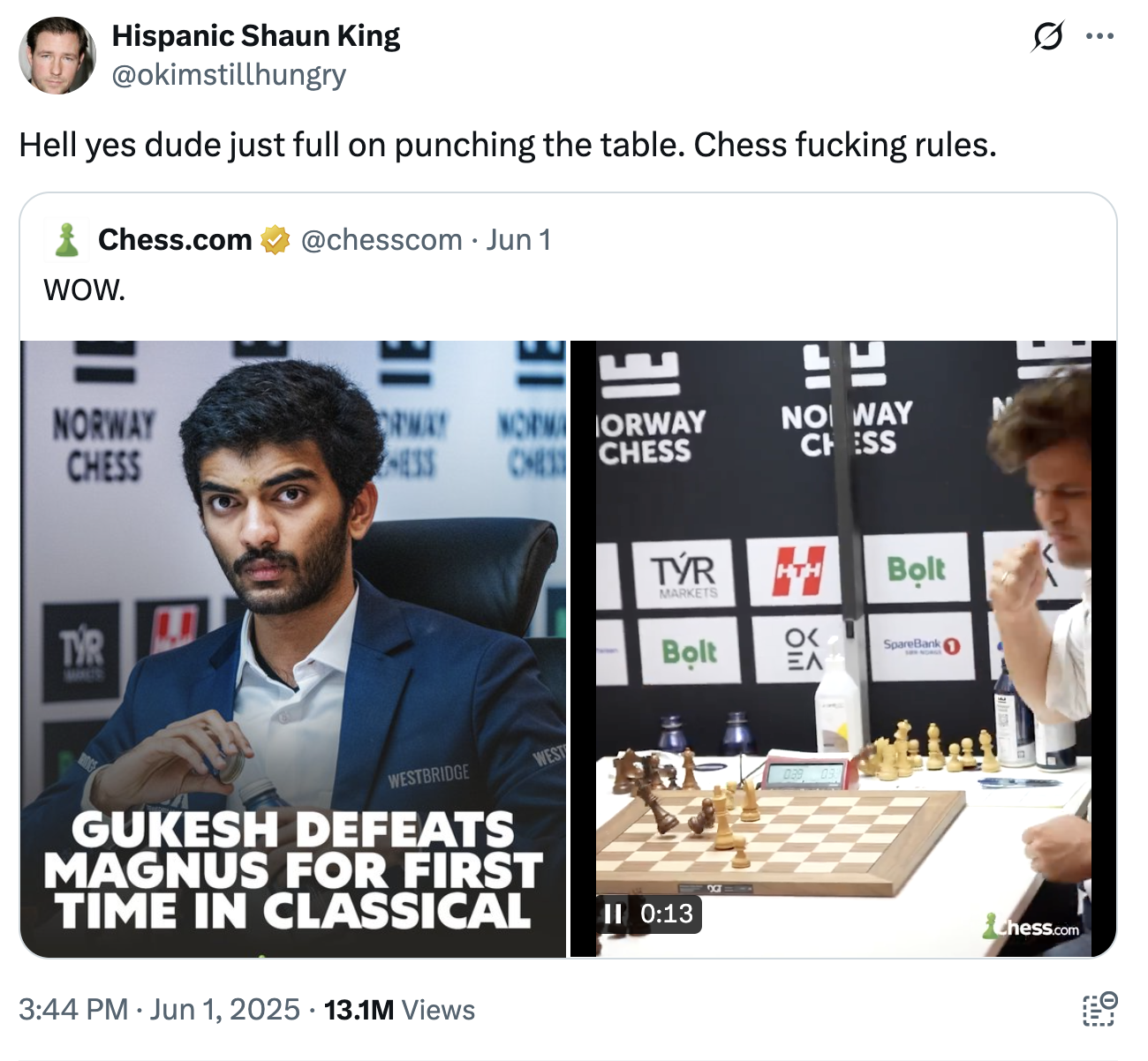Open the quoted tweet's Jun 1 date link
This screenshot has width=1148, height=1061.
(x=520, y=238)
